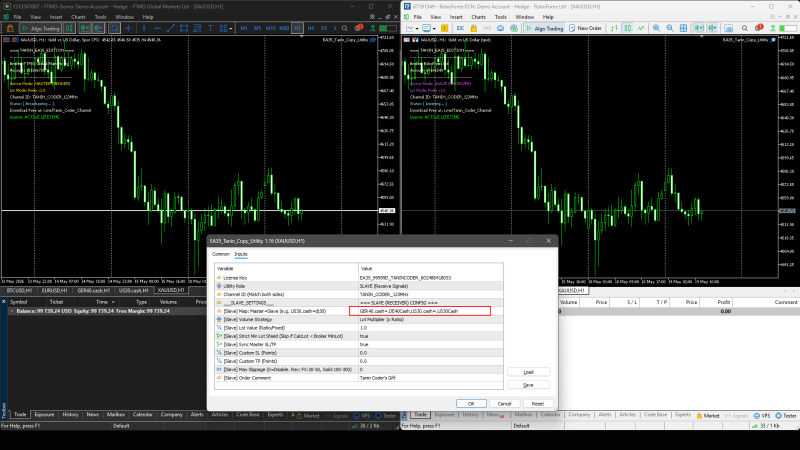Open the GER40.cash,H1 chart tab in FTMO
800x450 pixels.
(x=93, y=290)
